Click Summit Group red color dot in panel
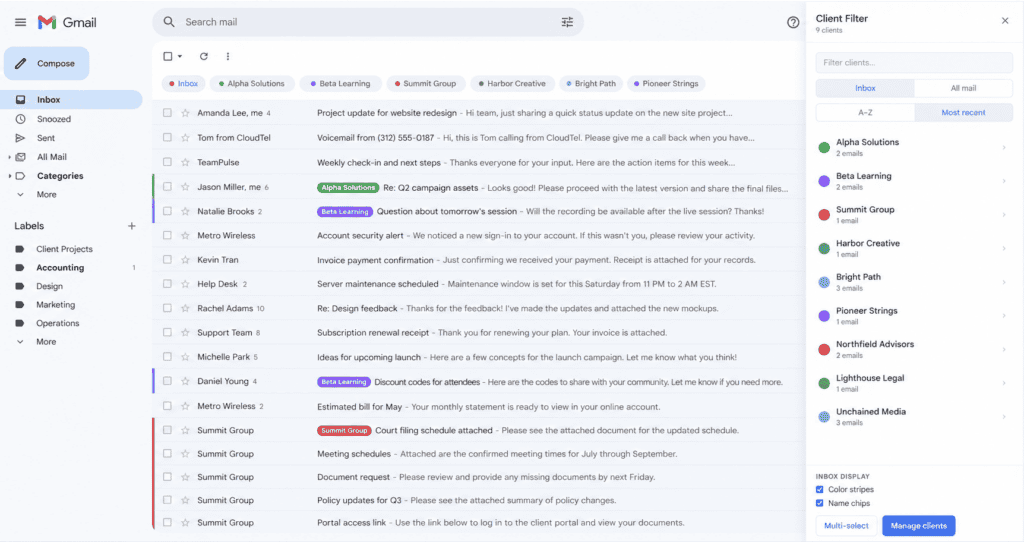The height and width of the screenshot is (542, 1024). (824, 215)
